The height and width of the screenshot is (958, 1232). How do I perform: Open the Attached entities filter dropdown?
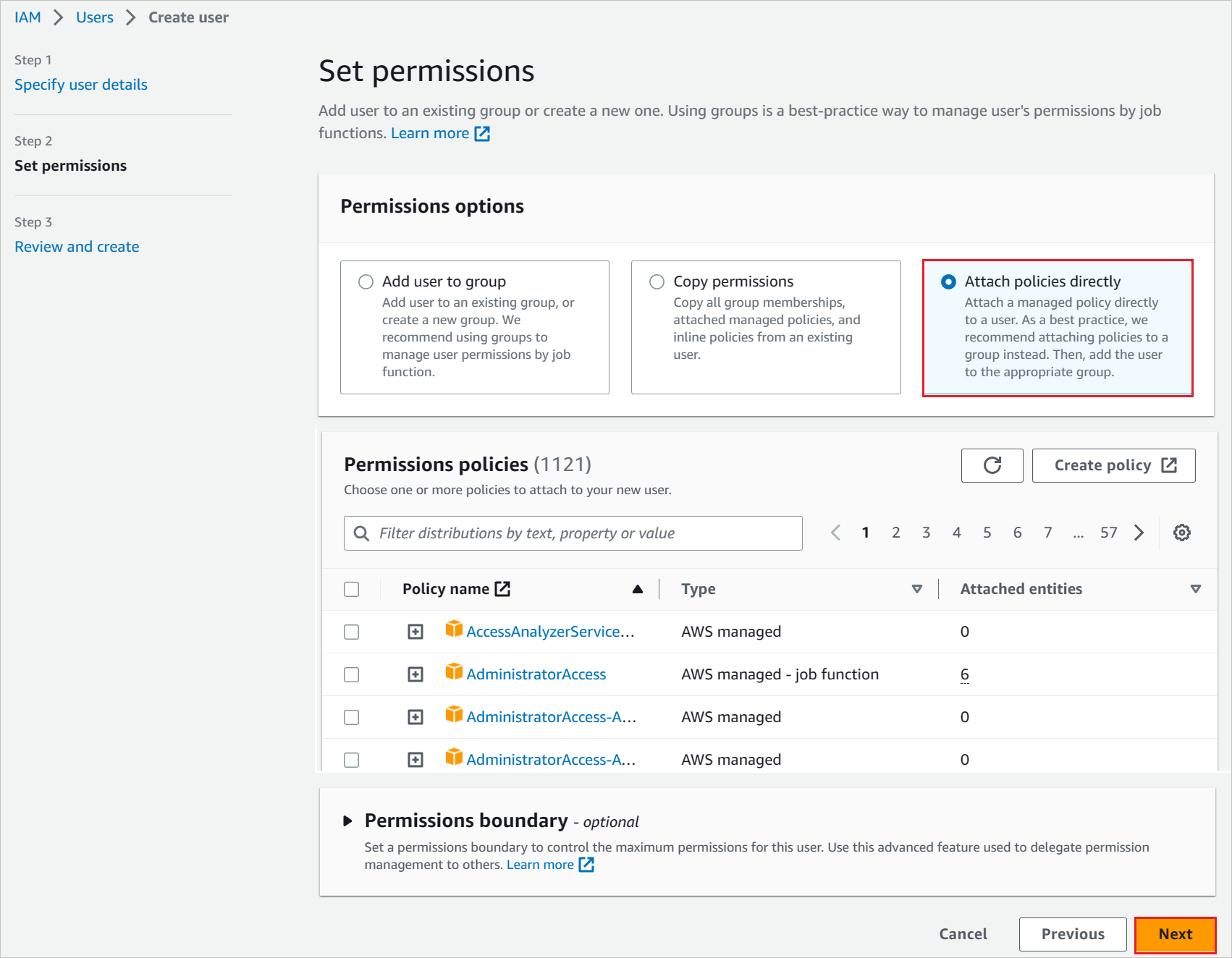click(x=1195, y=589)
